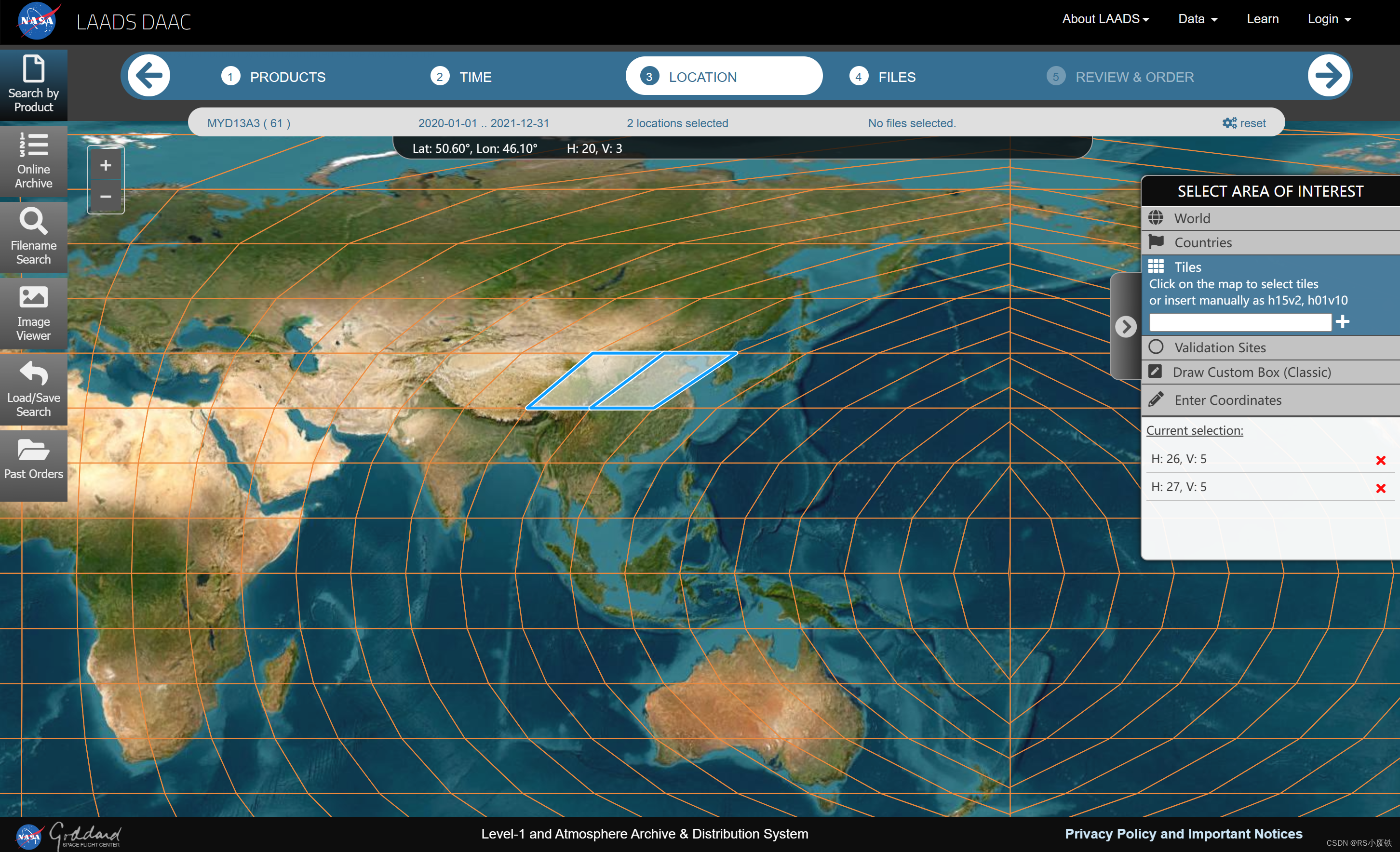Click the Current selection heading
This screenshot has width=1400, height=852.
pyautogui.click(x=1194, y=430)
